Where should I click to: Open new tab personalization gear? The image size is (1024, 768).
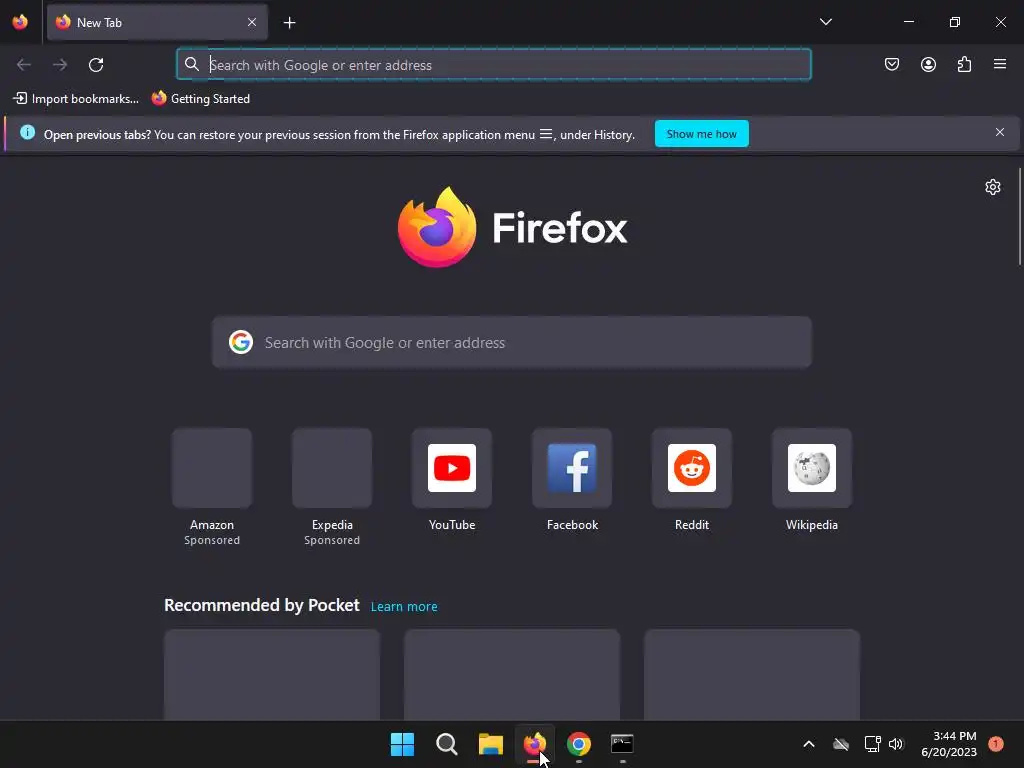[993, 187]
